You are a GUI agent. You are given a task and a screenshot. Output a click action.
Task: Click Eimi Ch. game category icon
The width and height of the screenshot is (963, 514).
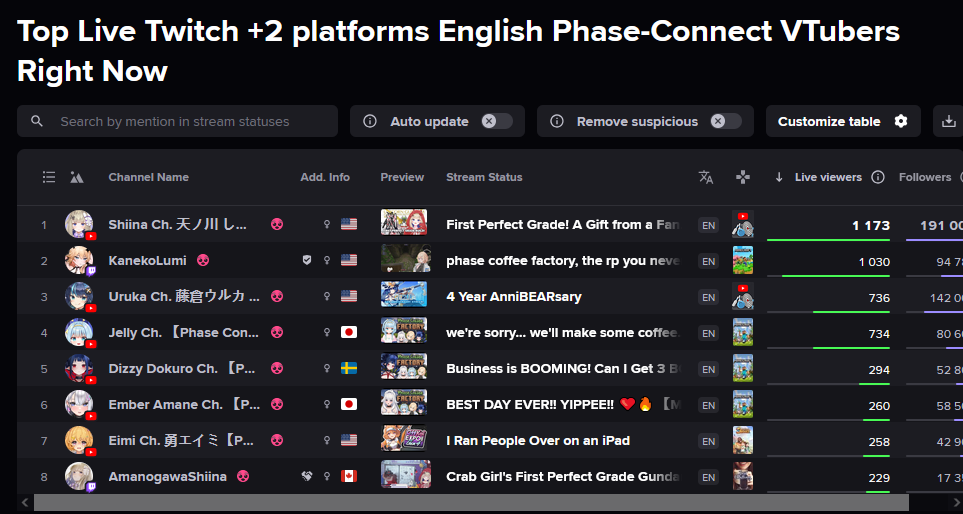[x=743, y=440]
